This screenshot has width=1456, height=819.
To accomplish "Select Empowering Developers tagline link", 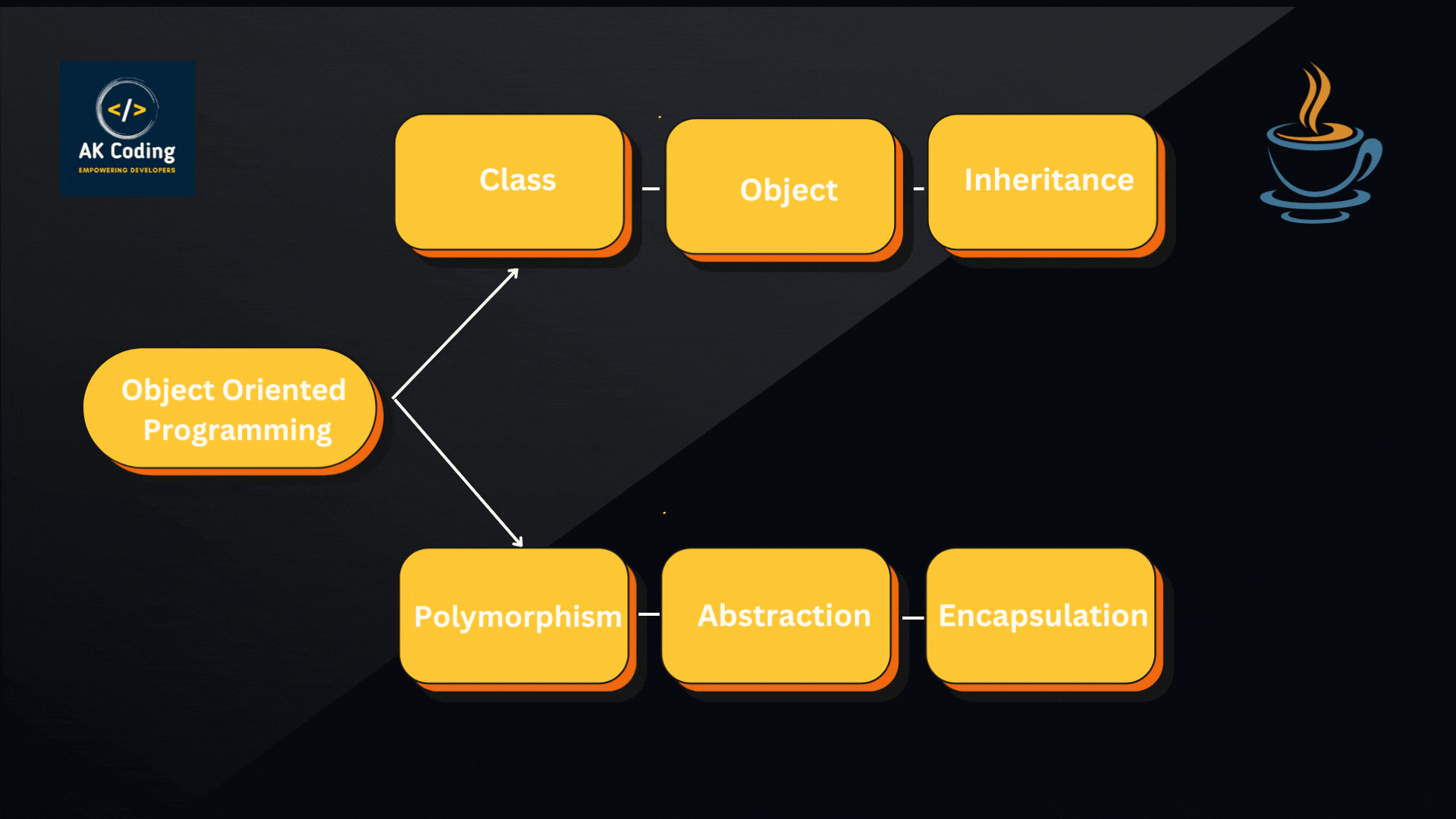I will click(x=128, y=170).
